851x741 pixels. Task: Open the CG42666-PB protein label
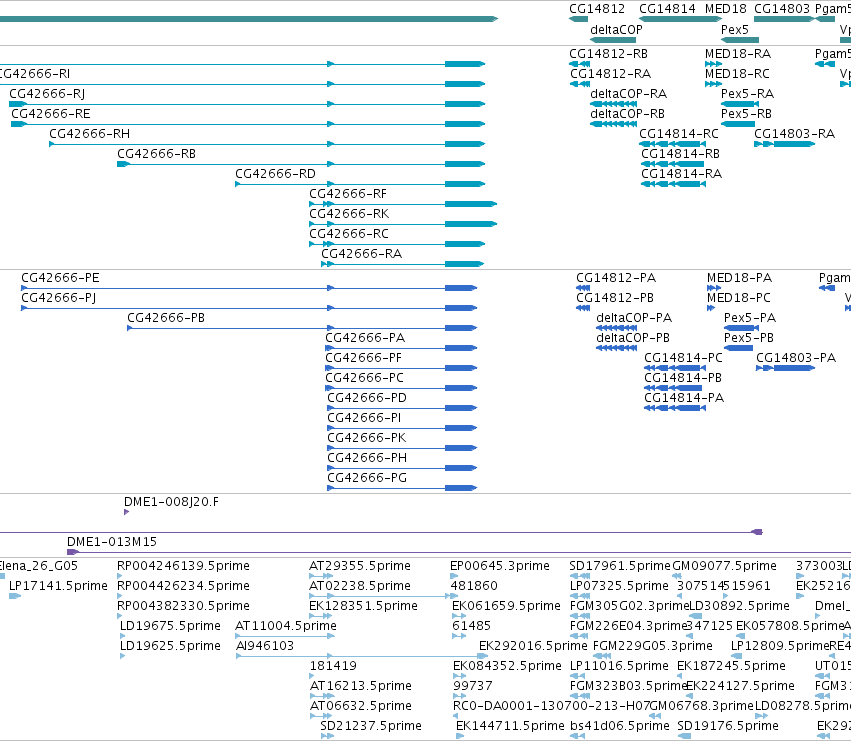(x=166, y=319)
